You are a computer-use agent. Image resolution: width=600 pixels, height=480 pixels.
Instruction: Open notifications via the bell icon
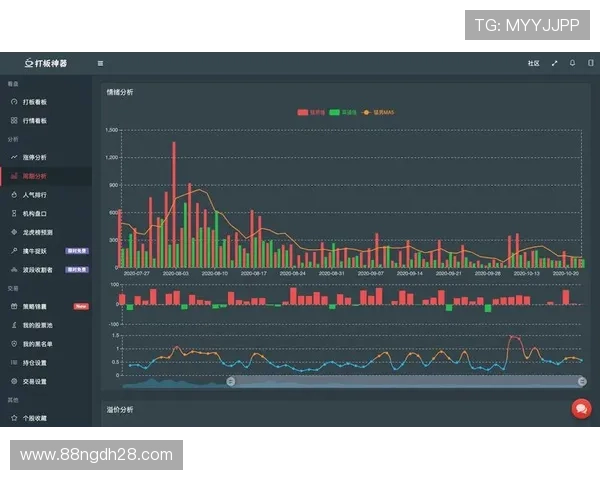[x=572, y=62]
